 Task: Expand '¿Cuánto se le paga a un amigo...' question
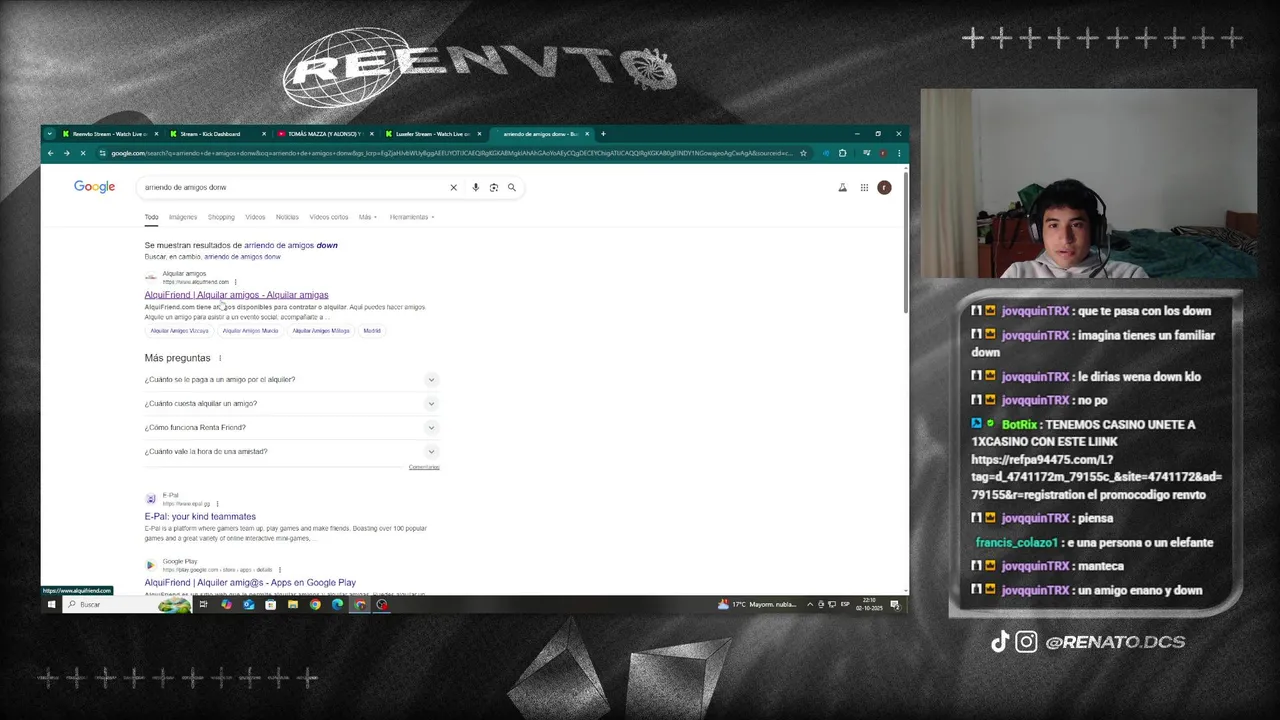(291, 380)
